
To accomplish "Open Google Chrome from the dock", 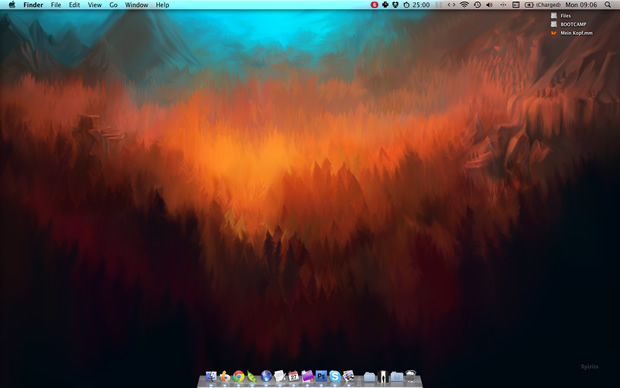I will coord(238,376).
